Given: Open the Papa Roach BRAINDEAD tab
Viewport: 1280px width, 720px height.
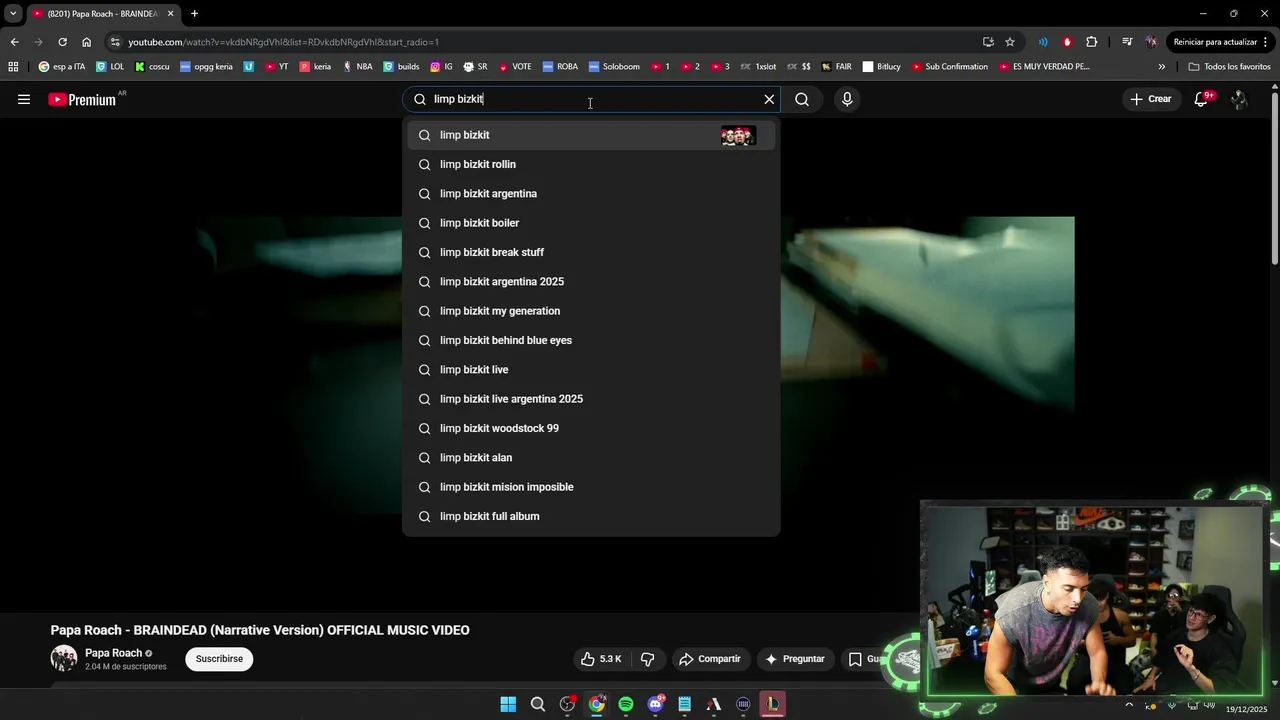Looking at the screenshot, I should point(96,14).
